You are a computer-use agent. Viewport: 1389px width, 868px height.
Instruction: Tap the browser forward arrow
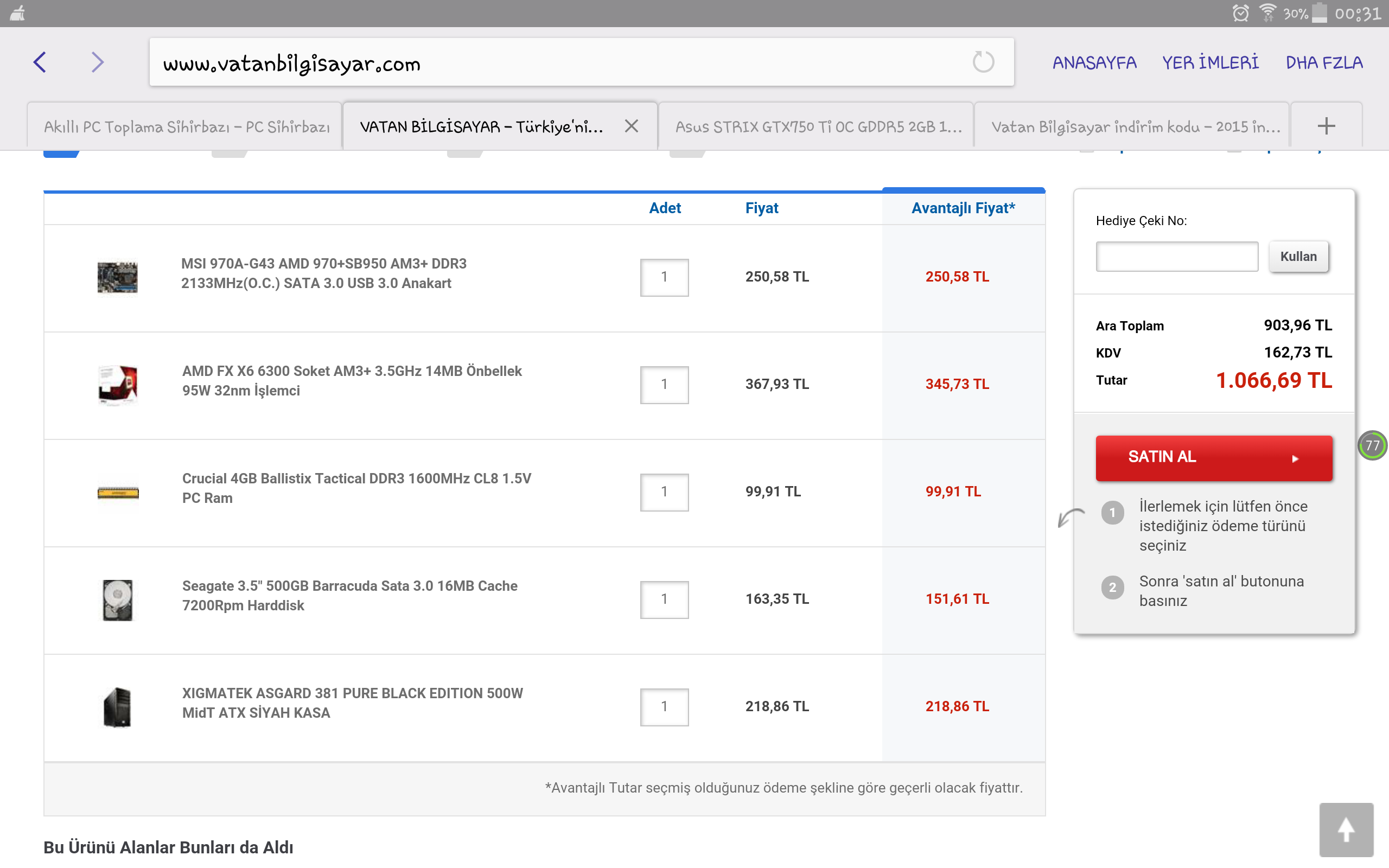(97, 62)
